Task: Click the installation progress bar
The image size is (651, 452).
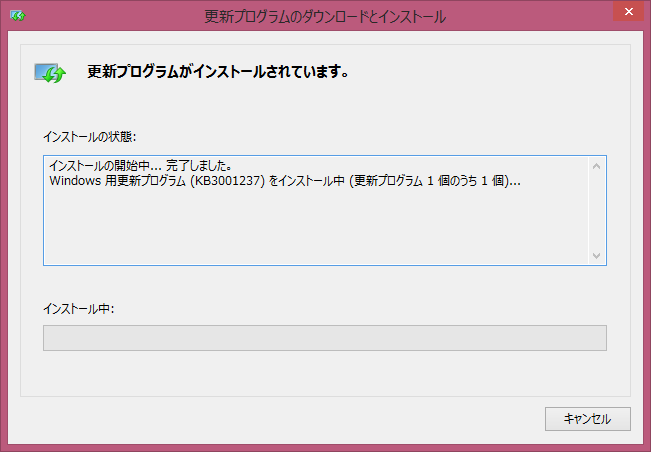Action: pos(324,338)
